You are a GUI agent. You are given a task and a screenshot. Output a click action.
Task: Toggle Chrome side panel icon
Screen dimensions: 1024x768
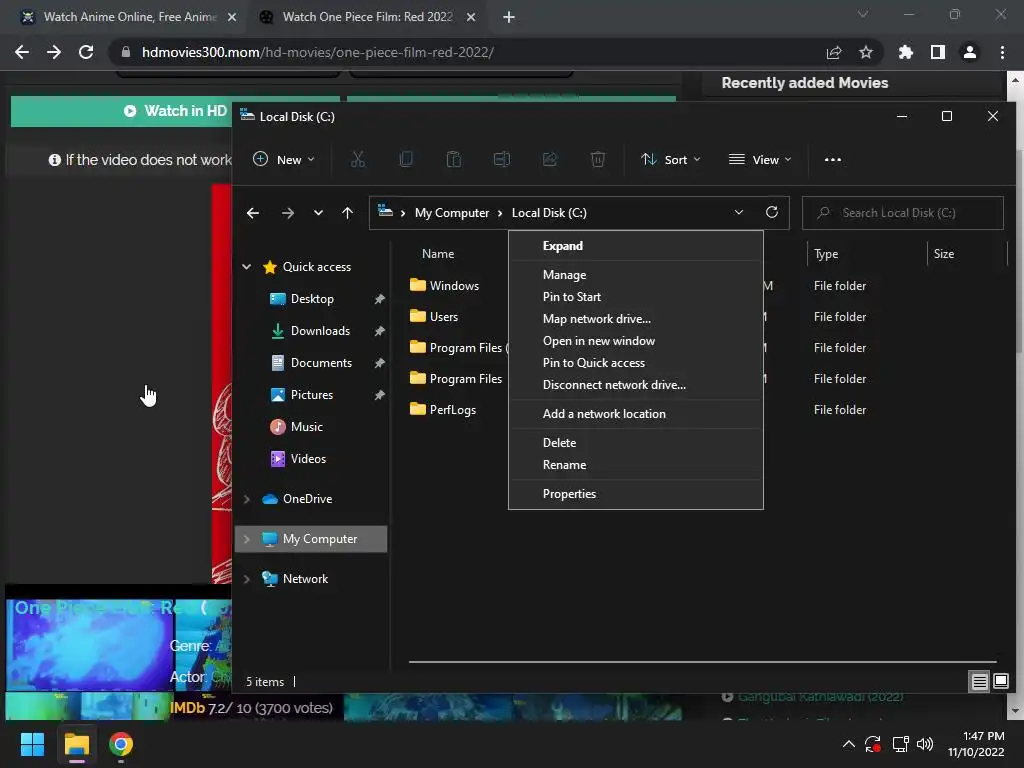(938, 52)
